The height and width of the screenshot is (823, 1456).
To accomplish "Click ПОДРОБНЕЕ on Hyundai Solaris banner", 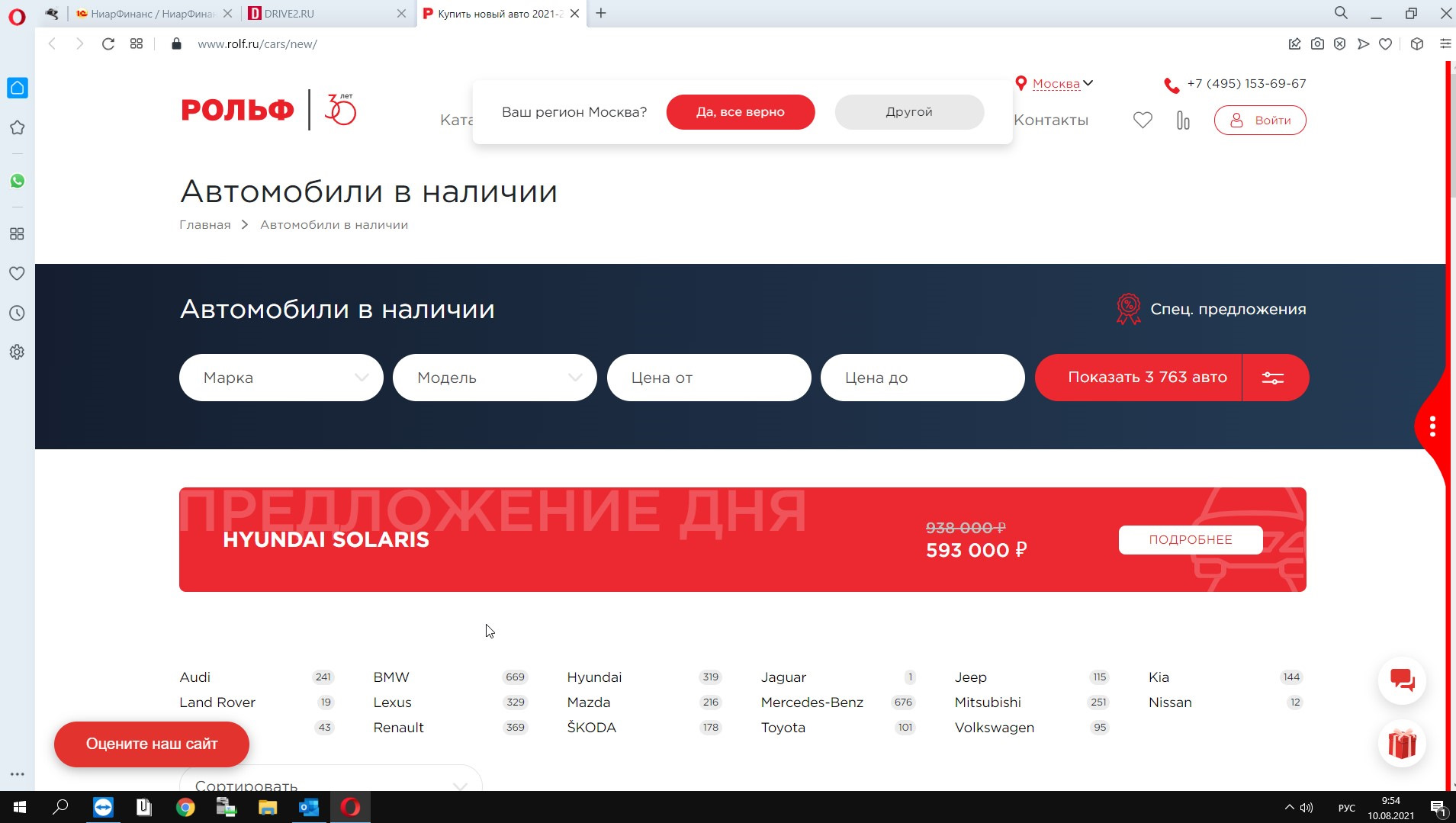I will (1191, 539).
